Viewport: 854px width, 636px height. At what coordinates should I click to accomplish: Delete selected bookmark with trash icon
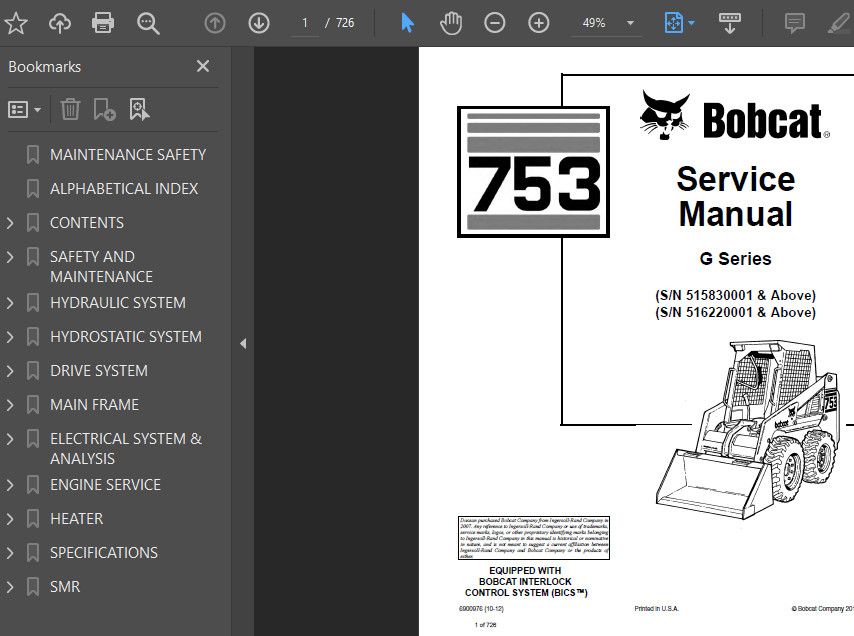[70, 109]
